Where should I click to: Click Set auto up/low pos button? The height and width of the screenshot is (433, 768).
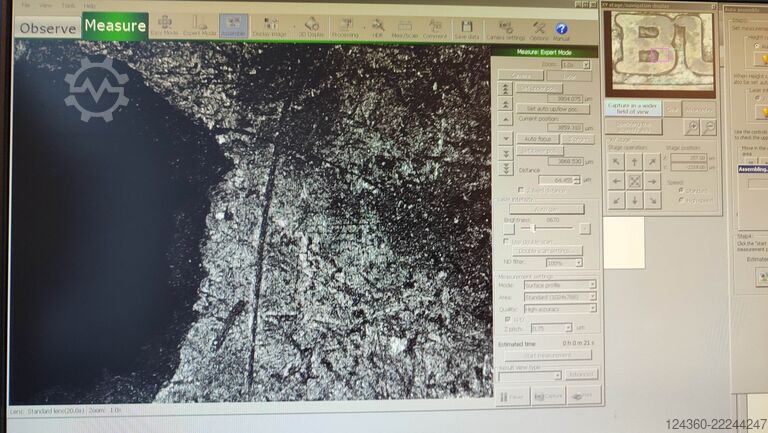coord(552,109)
